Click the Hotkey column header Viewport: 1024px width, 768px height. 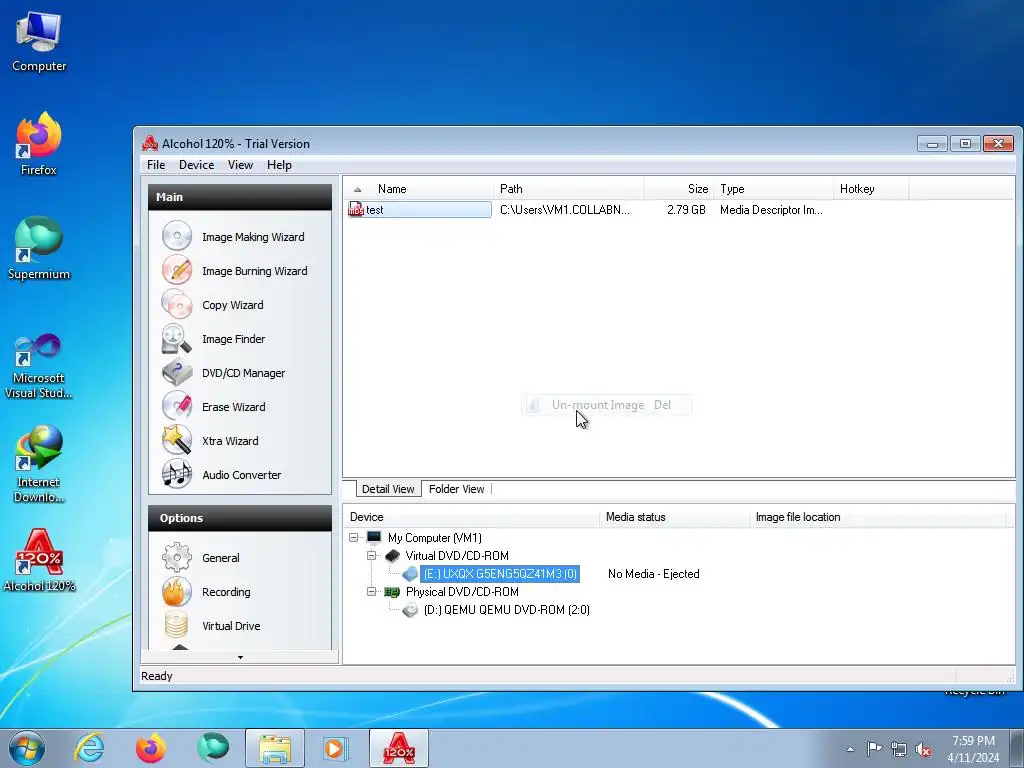[x=871, y=189]
